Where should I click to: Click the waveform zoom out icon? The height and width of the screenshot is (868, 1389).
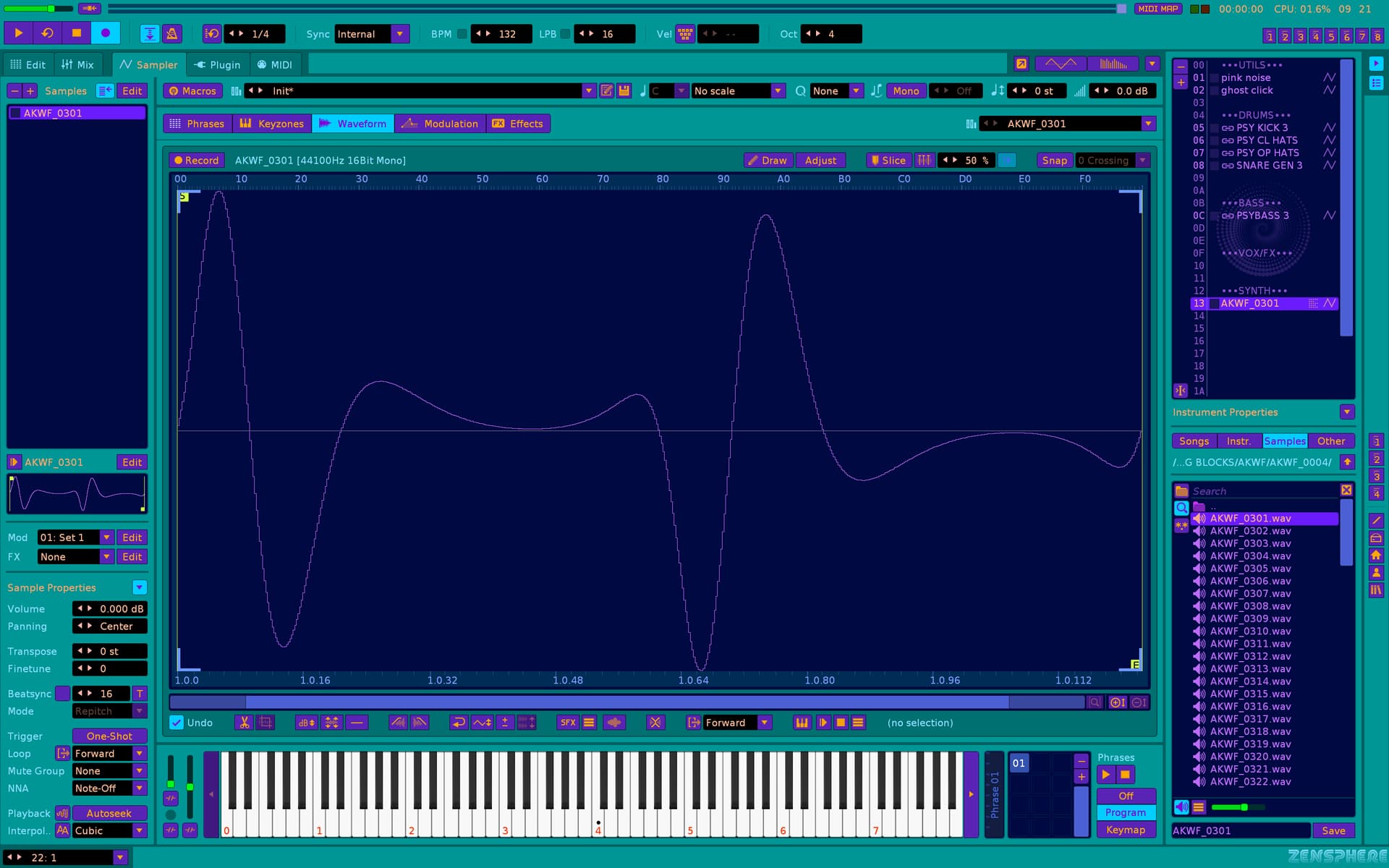click(1139, 702)
